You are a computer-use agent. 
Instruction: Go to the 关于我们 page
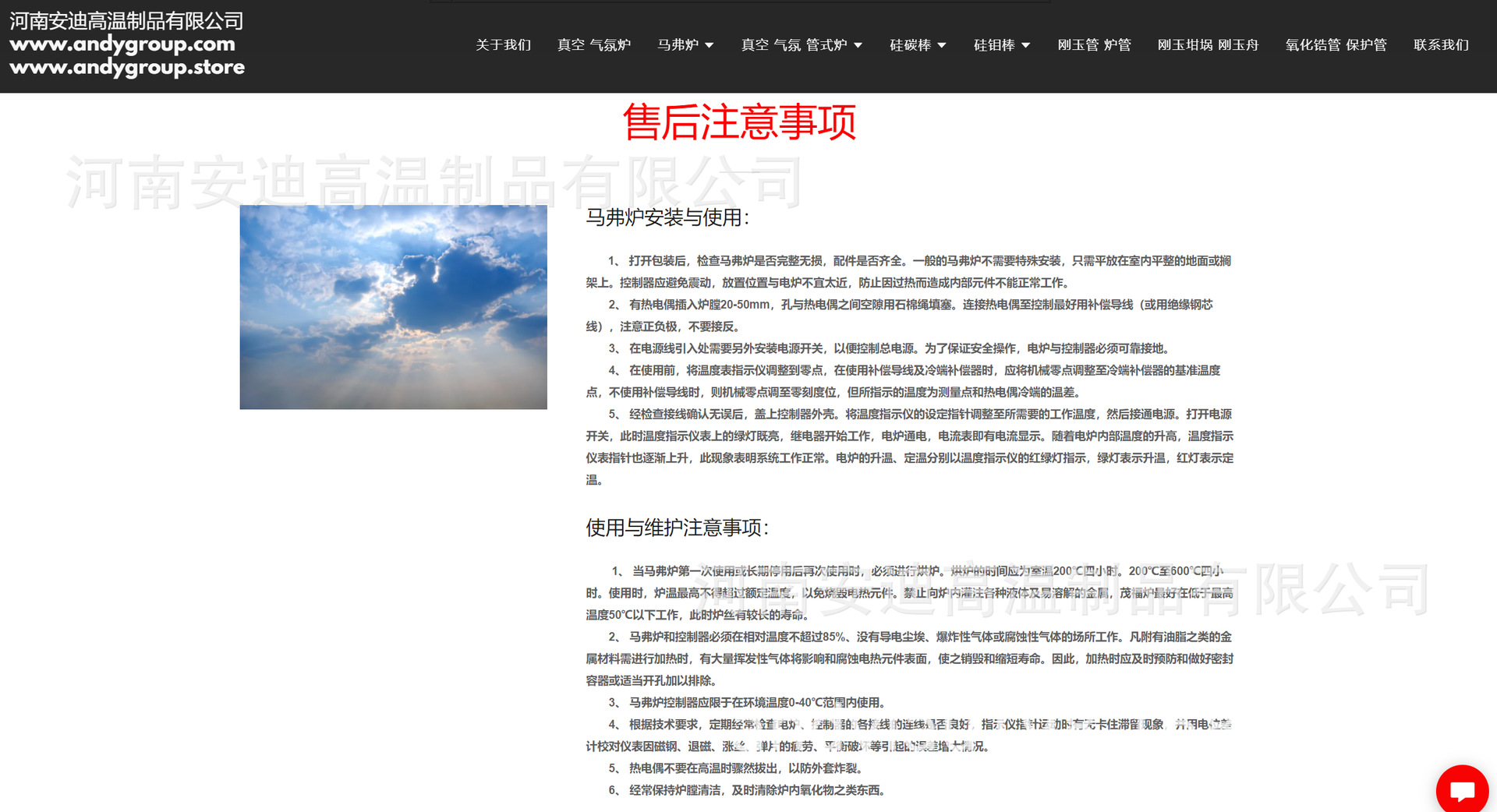[503, 45]
